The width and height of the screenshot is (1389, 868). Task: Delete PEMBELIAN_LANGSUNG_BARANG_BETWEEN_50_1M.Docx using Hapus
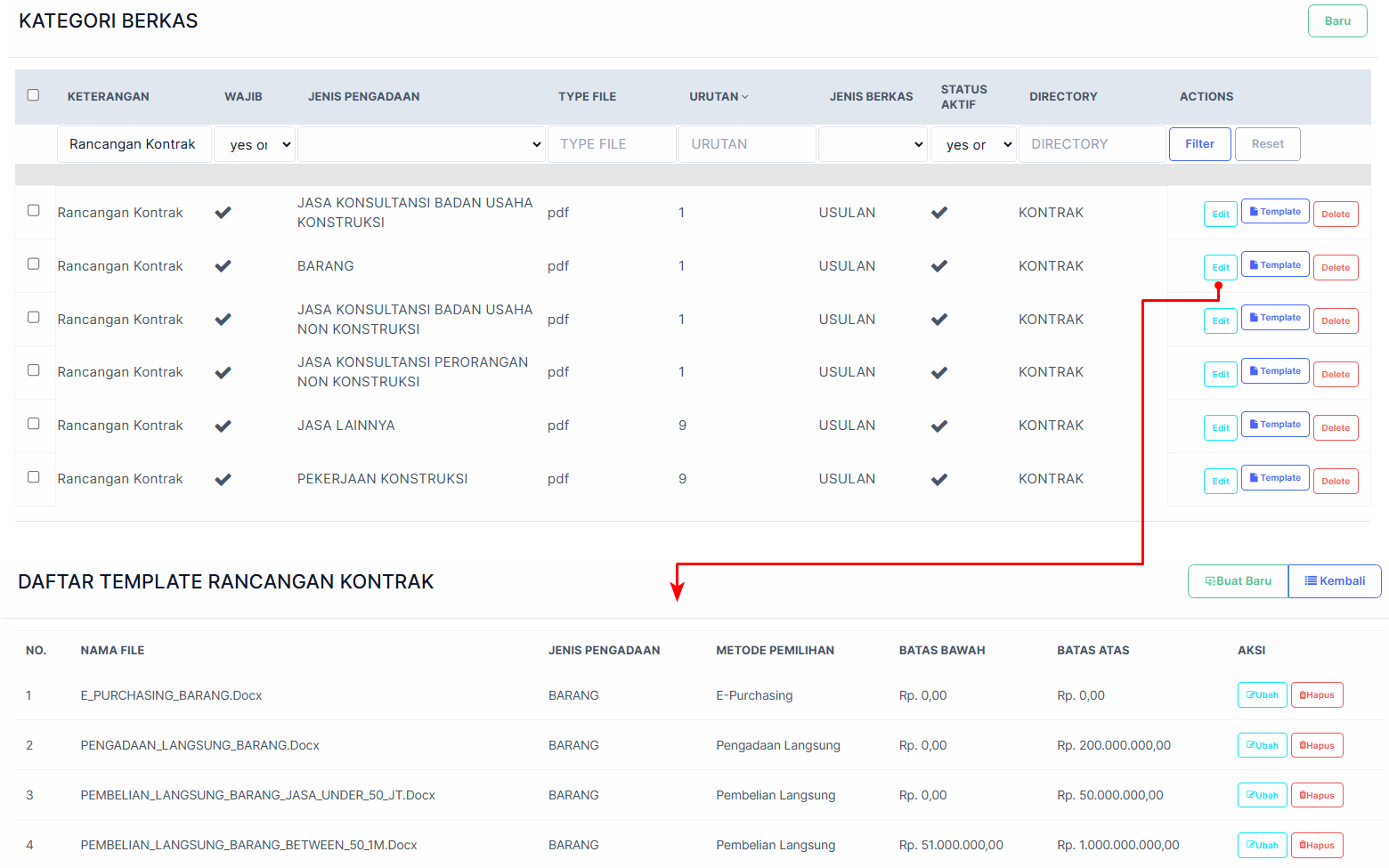tap(1316, 845)
